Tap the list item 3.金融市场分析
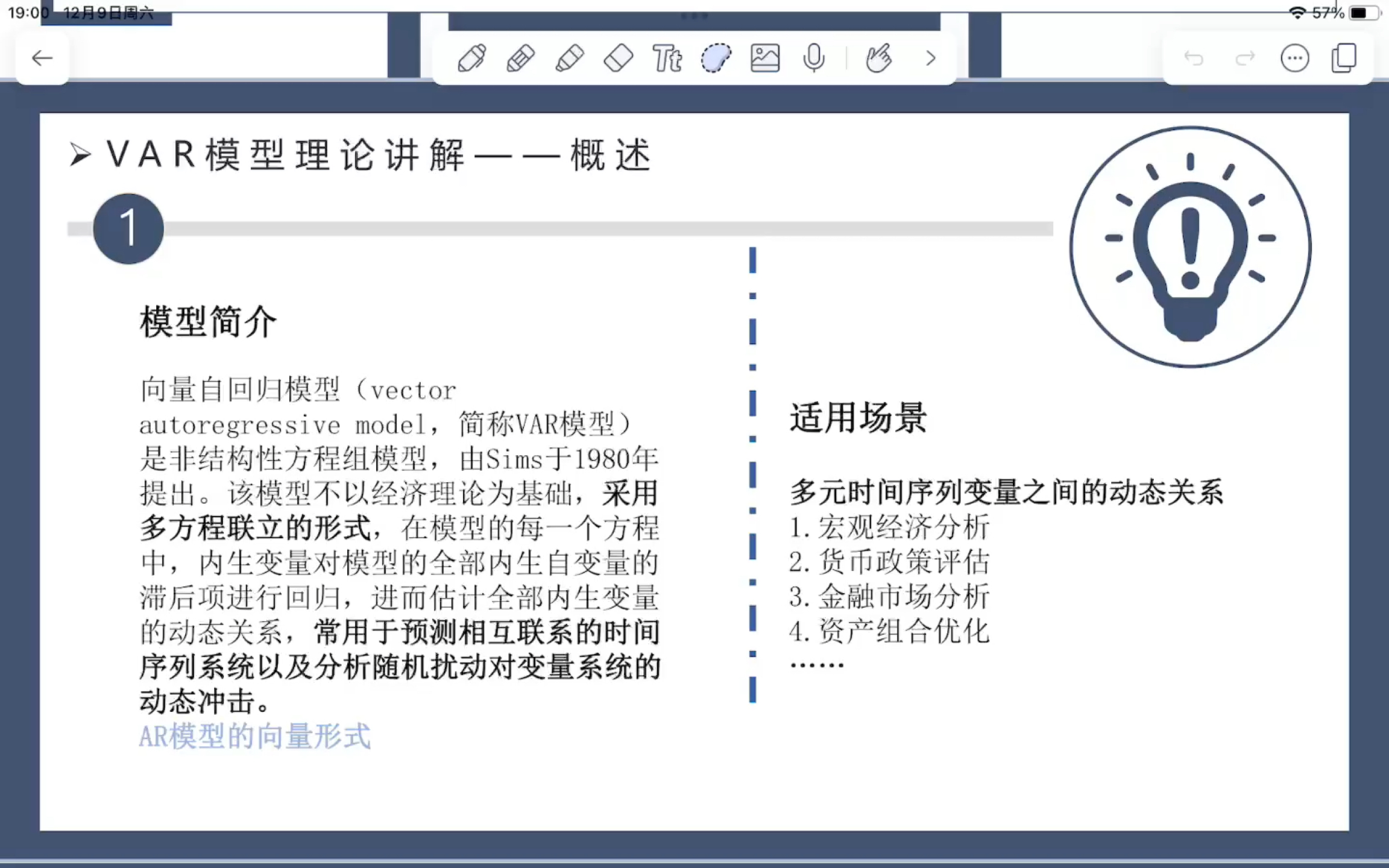The height and width of the screenshot is (868, 1389). pyautogui.click(x=889, y=597)
